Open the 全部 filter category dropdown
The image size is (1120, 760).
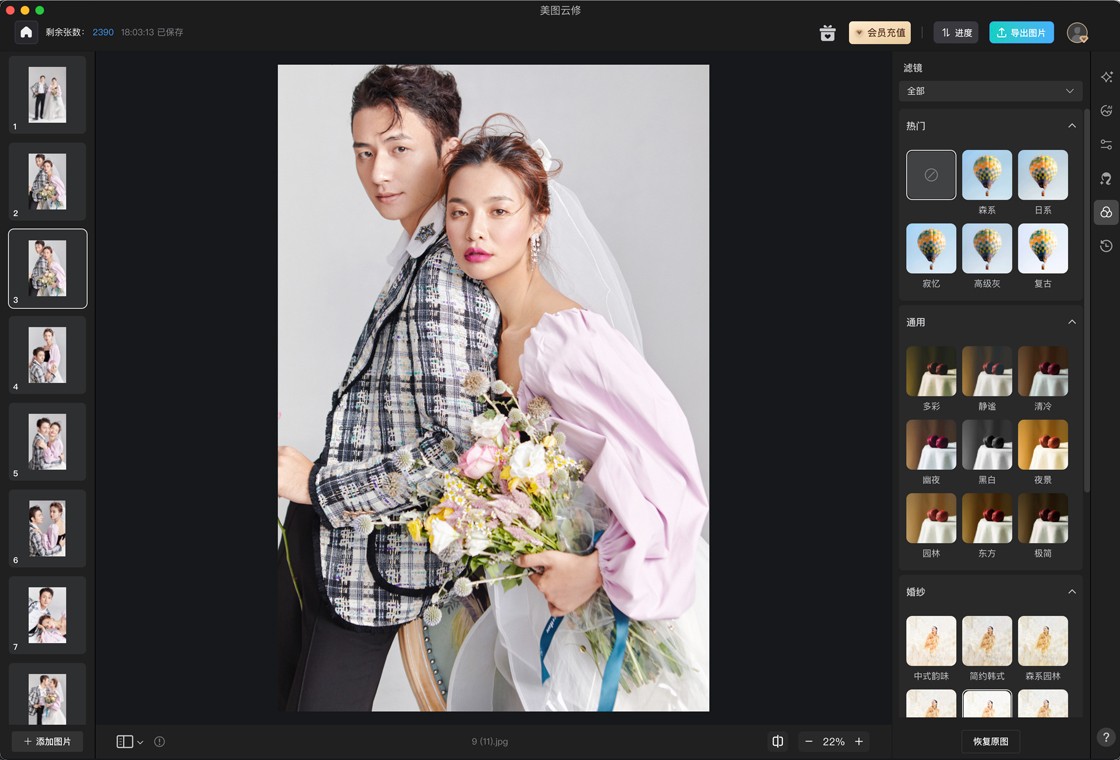[990, 91]
